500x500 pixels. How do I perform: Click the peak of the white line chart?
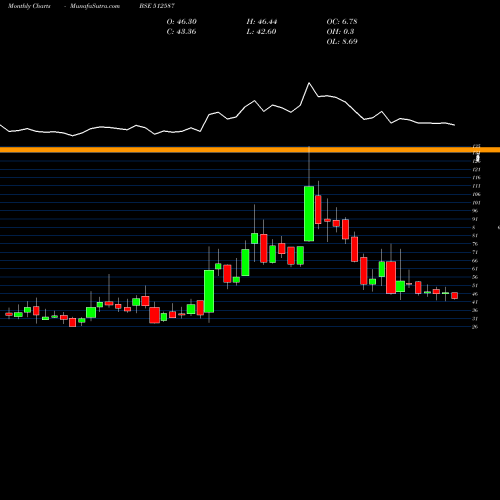pos(309,83)
